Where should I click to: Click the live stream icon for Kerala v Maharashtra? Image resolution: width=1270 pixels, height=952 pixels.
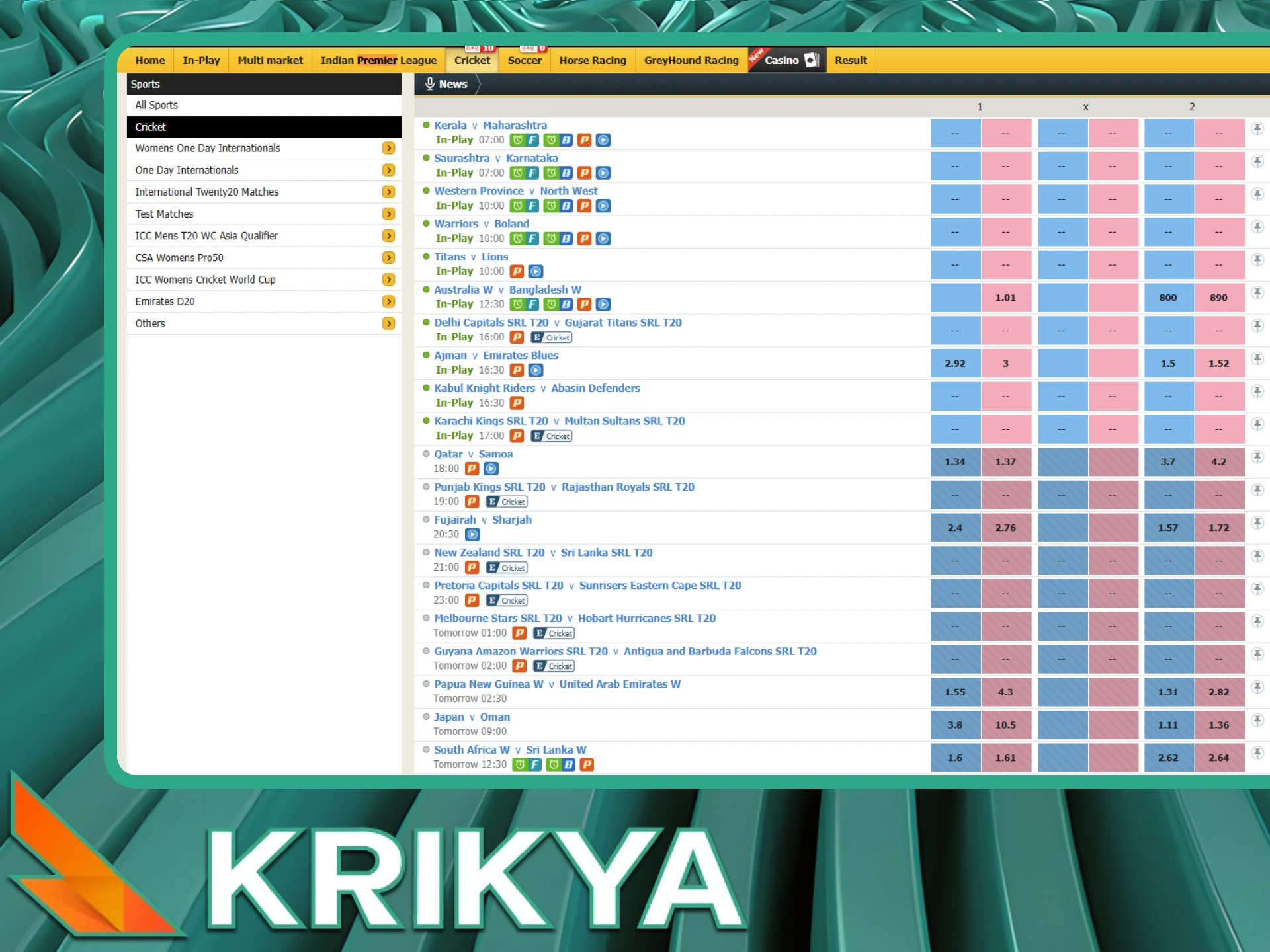[603, 140]
